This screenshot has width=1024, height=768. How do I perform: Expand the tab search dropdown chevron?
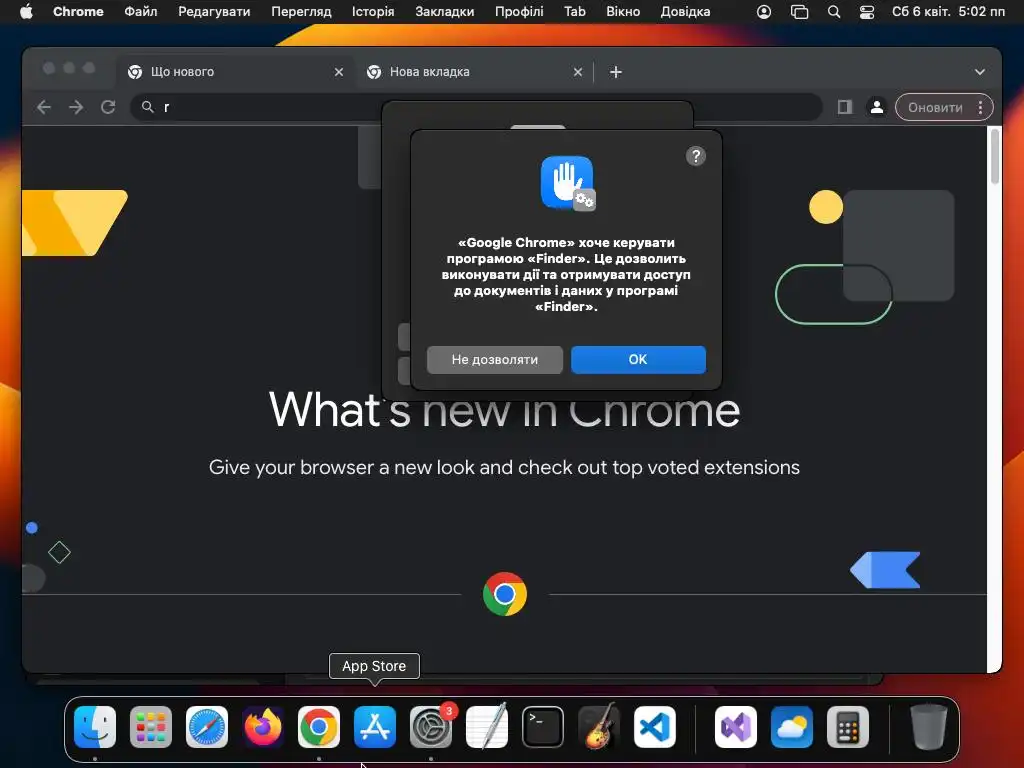(x=980, y=72)
